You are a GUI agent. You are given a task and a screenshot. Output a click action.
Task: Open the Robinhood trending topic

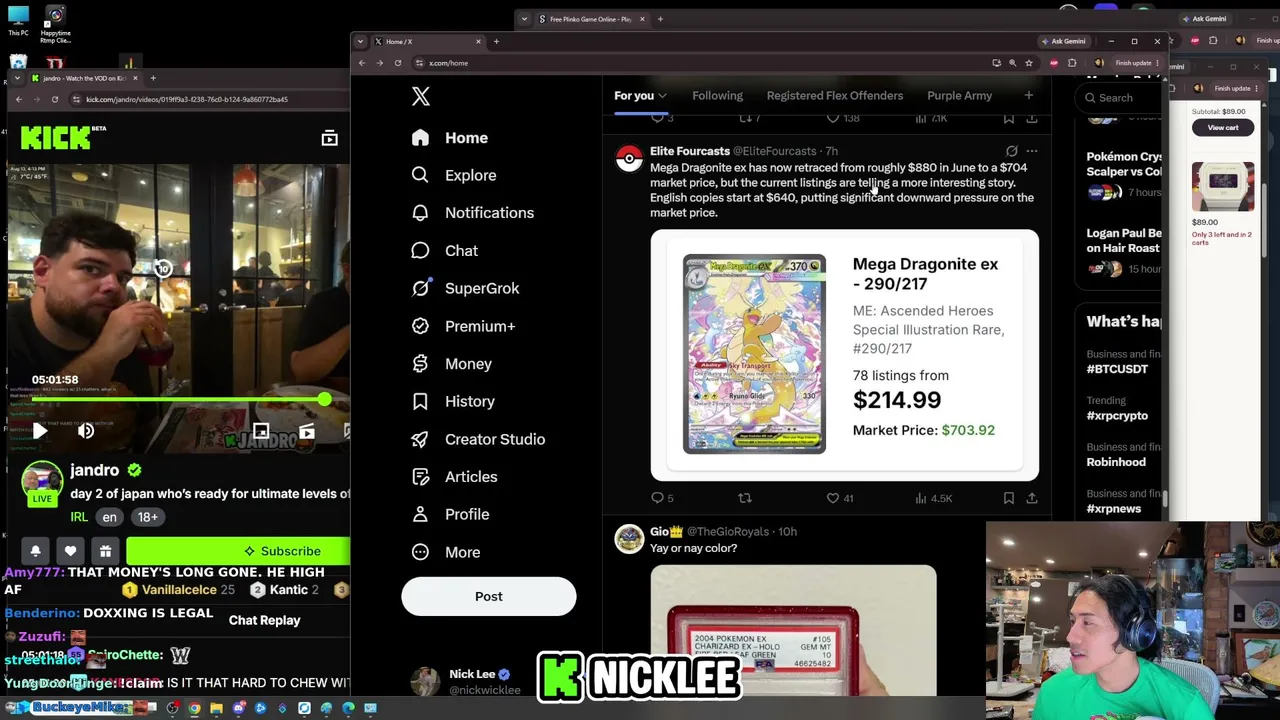(1116, 462)
